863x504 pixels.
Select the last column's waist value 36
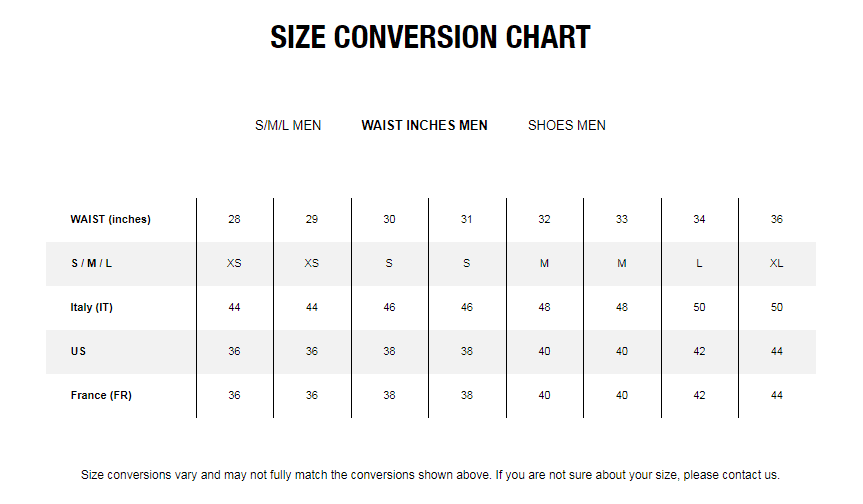pyautogui.click(x=777, y=219)
